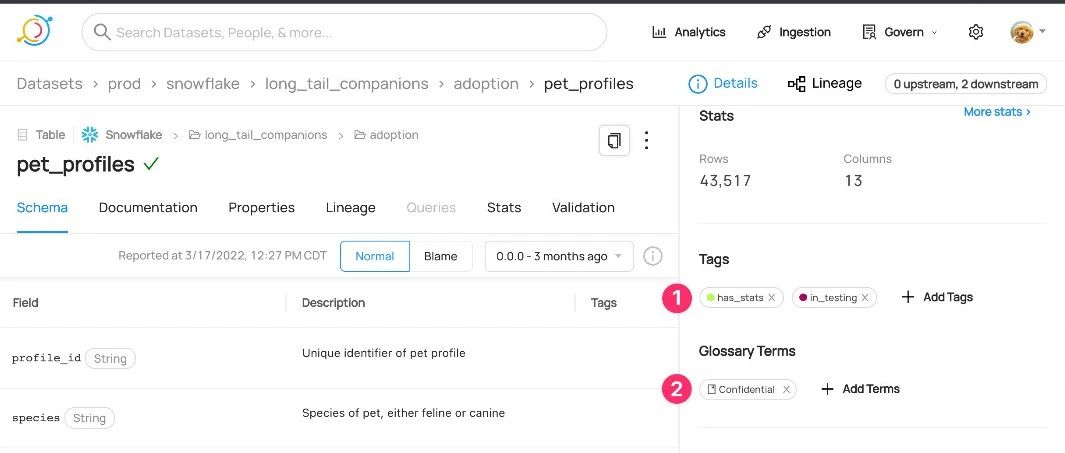Switch schema view to Blame
Image resolution: width=1065 pixels, height=453 pixels.
coord(440,256)
